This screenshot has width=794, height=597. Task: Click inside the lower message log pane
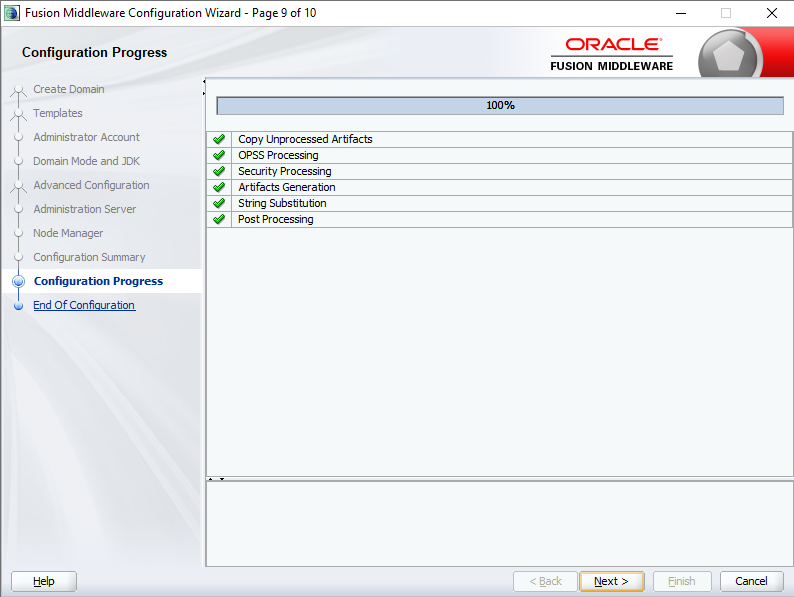pos(499,524)
